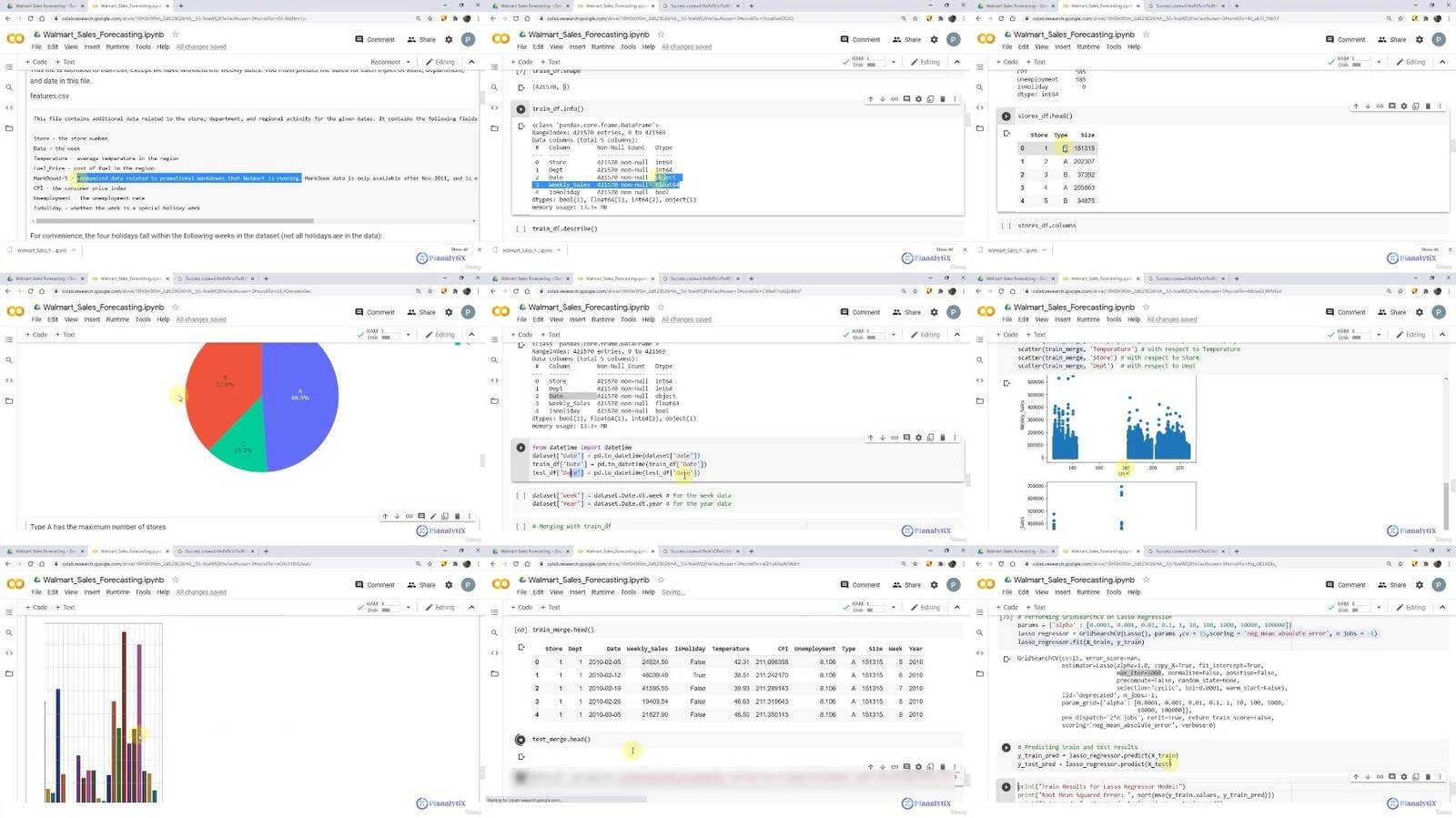
Task: Open RAM/Disk dropdown in train_df.info() panel
Action: (893, 62)
